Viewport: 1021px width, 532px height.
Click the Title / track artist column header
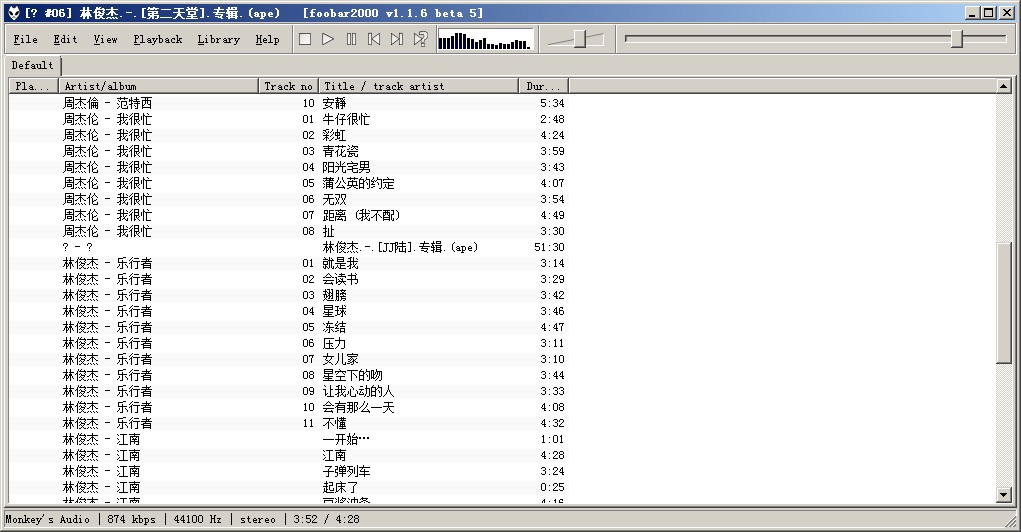tap(418, 86)
